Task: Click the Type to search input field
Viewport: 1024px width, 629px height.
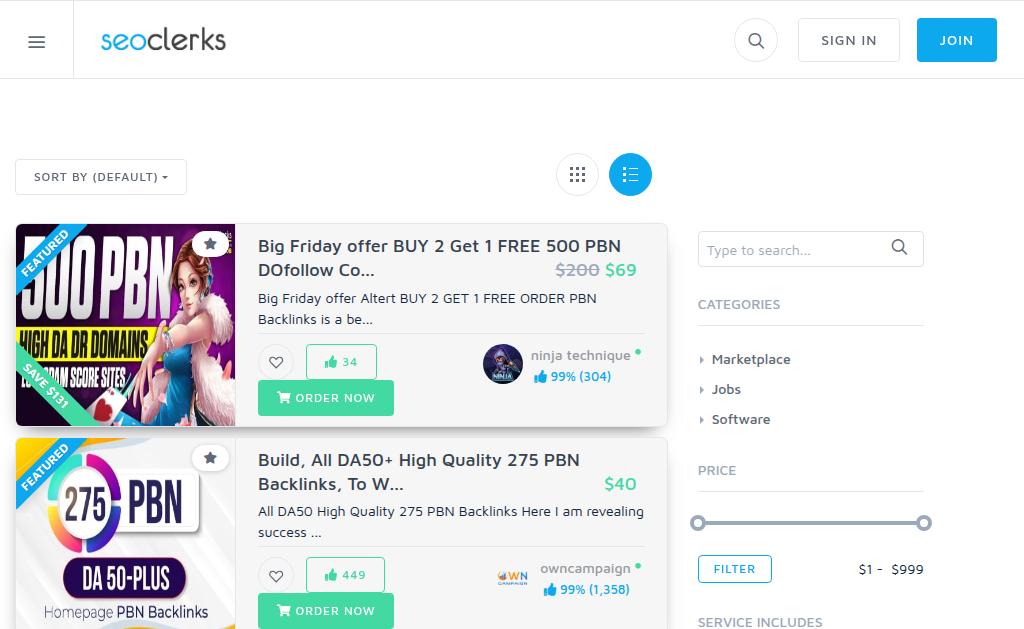Action: [795, 250]
